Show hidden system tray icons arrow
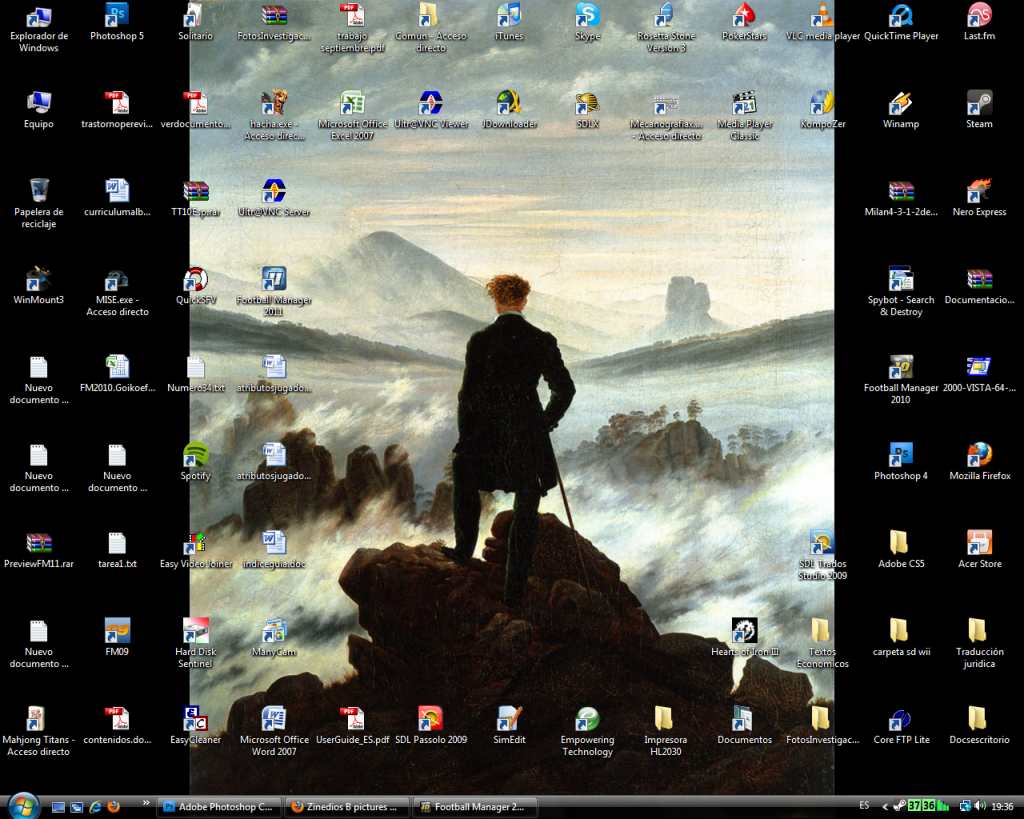Image resolution: width=1024 pixels, height=819 pixels. 885,807
